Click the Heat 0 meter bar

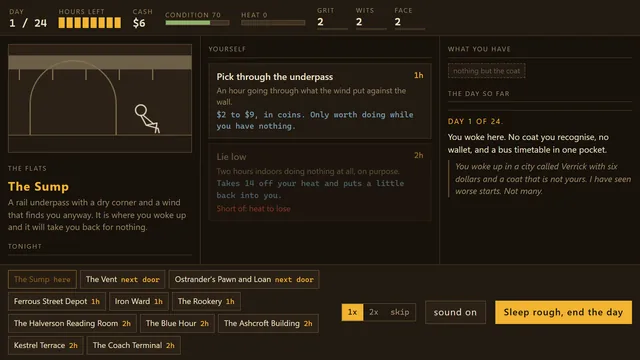click(x=273, y=23)
